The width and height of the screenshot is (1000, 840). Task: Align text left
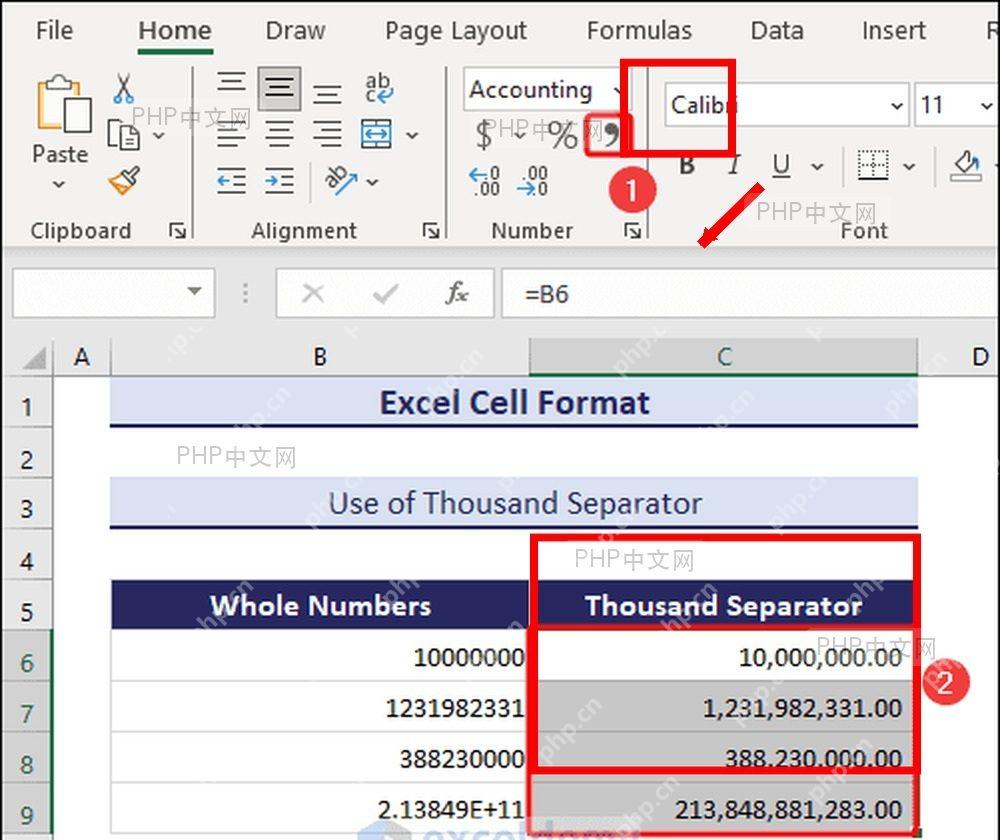[231, 135]
